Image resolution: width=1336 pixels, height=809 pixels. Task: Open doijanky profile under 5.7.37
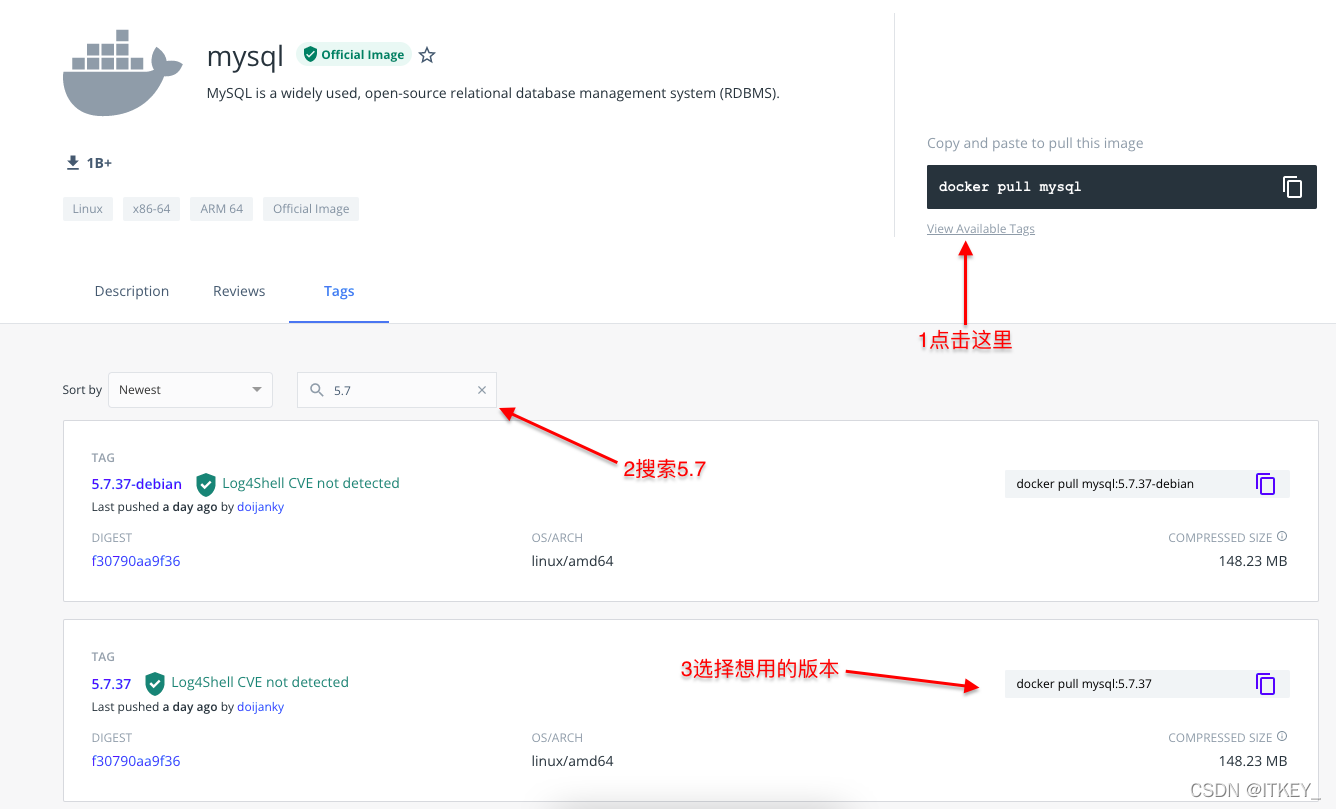tap(261, 707)
